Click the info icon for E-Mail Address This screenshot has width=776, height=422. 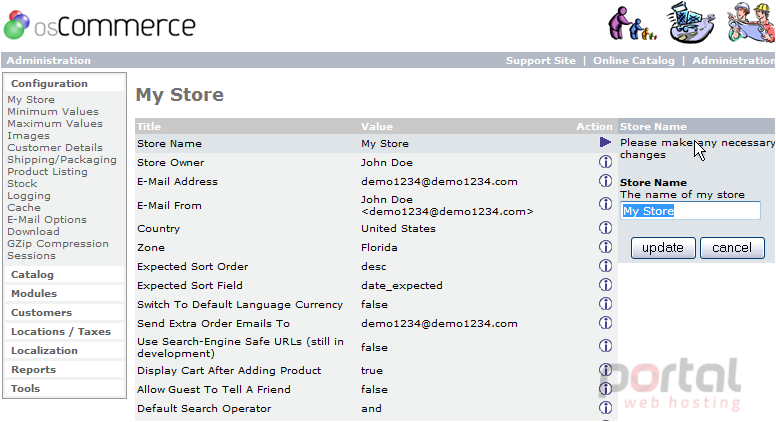pos(605,181)
